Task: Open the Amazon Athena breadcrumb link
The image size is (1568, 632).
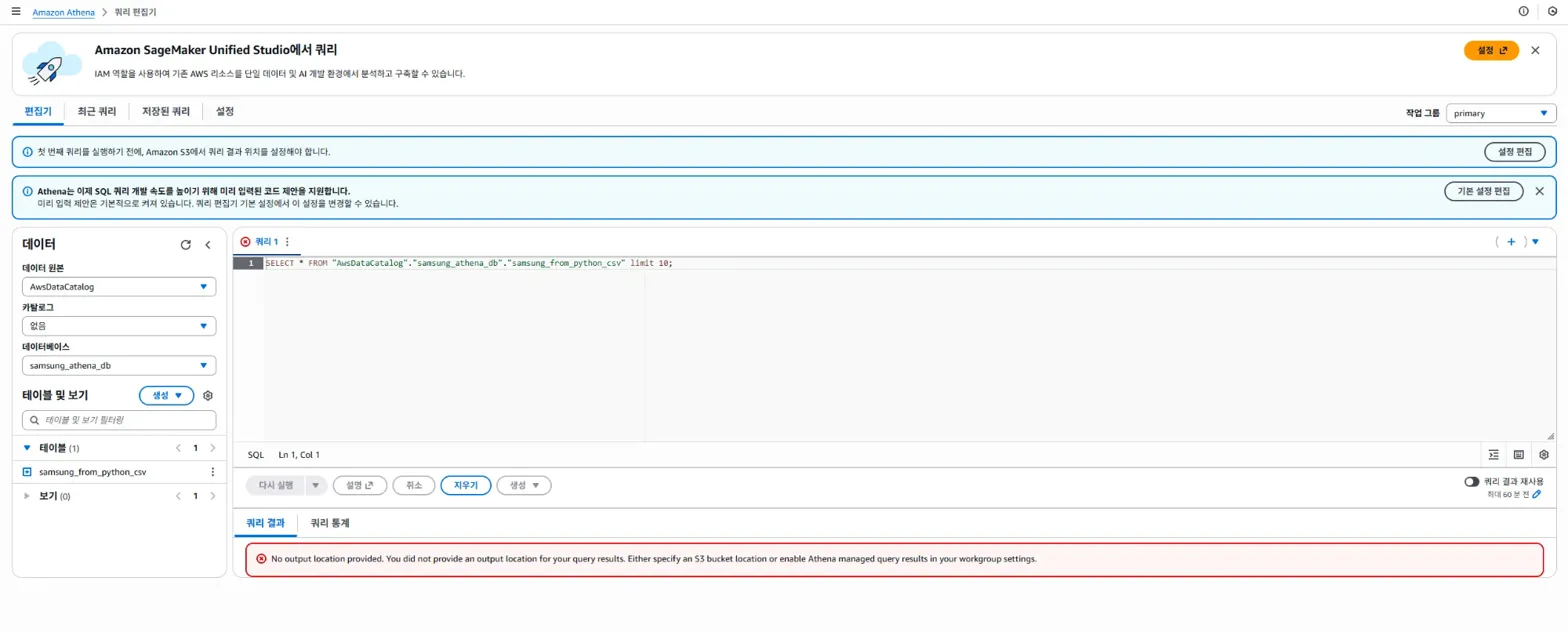Action: pyautogui.click(x=66, y=11)
